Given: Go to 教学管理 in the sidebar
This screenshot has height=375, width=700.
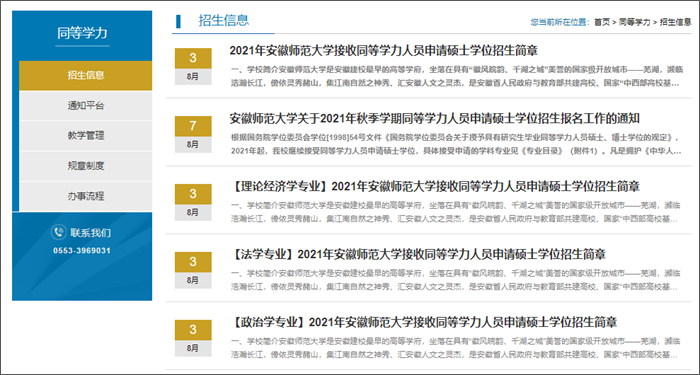Looking at the screenshot, I should tap(86, 136).
